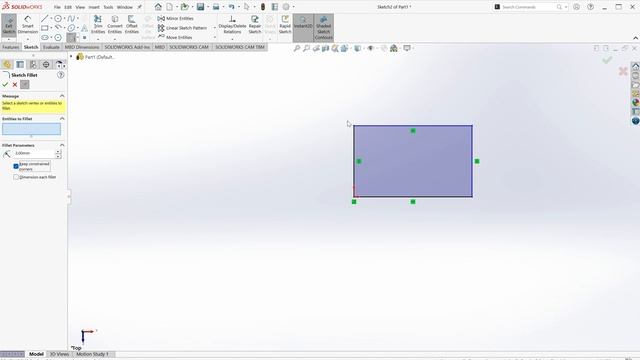640x360 pixels.
Task: Click the Home icon in the title toolbar
Action: click(x=158, y=7)
